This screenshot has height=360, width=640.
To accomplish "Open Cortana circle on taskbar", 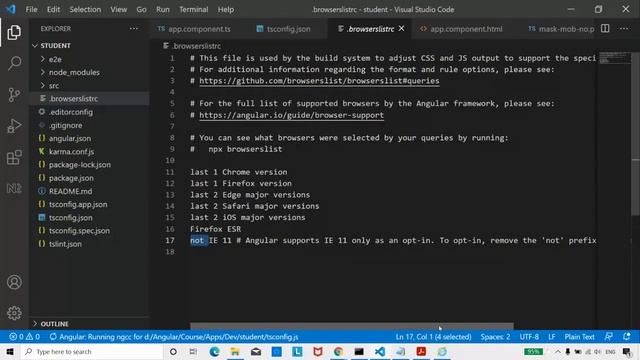I will tap(173, 351).
